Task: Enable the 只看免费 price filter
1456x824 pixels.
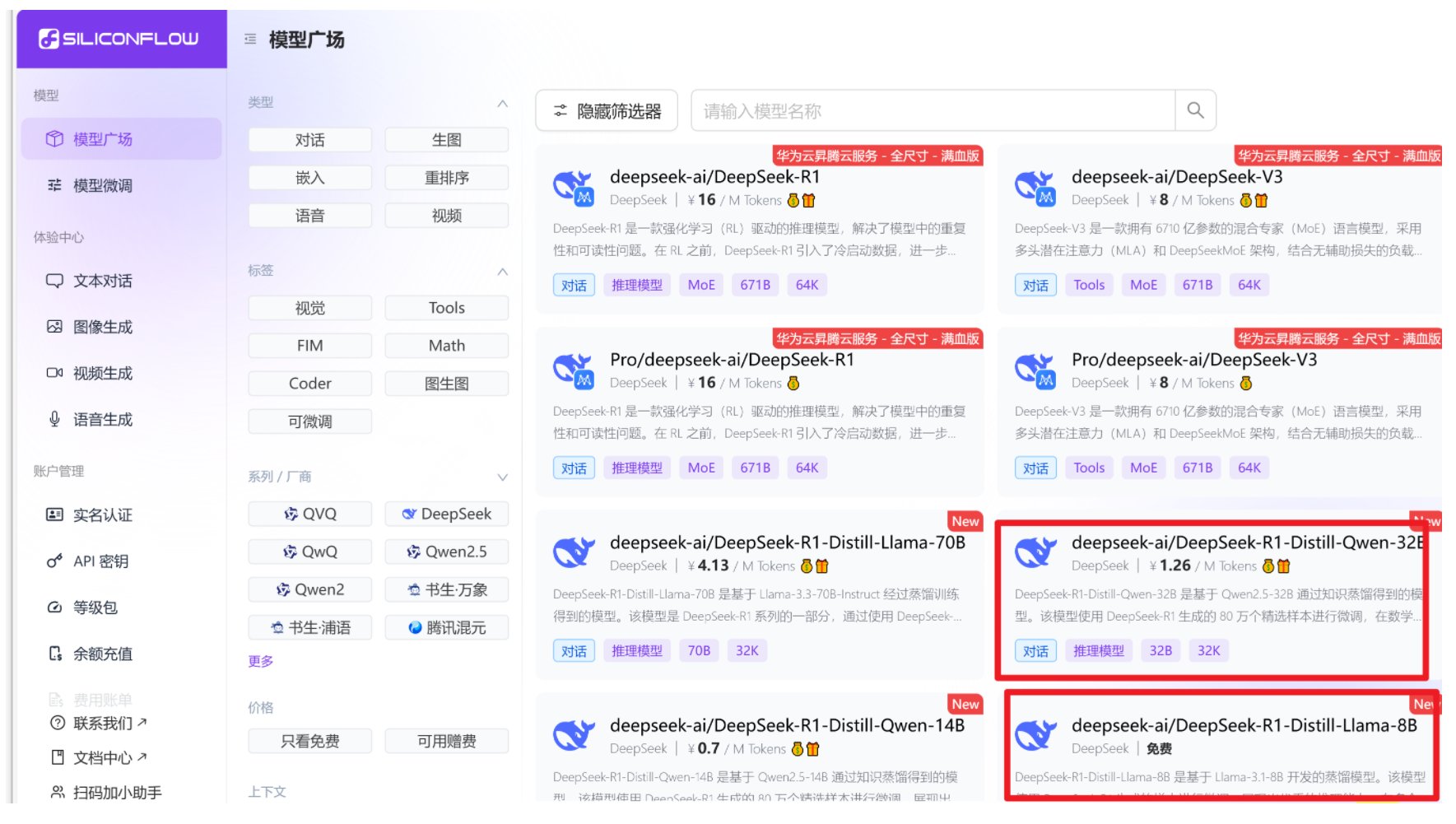Action: (309, 740)
